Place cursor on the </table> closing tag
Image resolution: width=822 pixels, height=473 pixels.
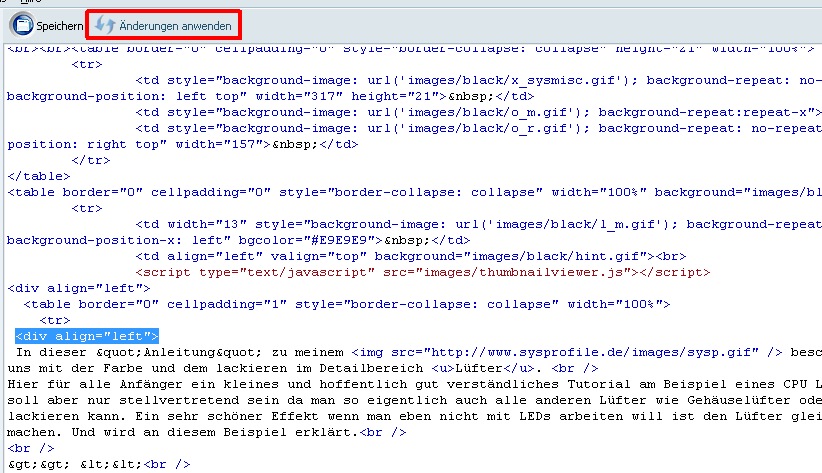39,176
